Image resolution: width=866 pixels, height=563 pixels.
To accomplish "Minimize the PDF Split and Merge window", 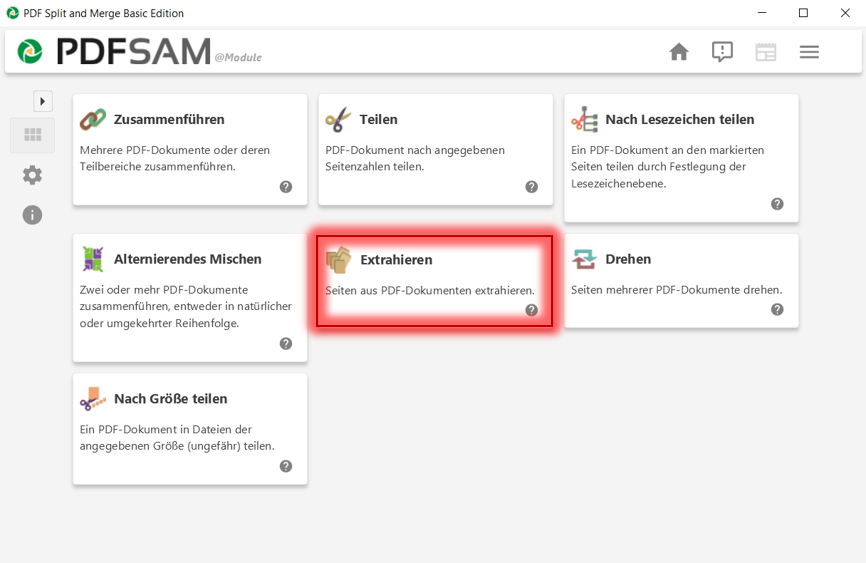I will pyautogui.click(x=762, y=13).
